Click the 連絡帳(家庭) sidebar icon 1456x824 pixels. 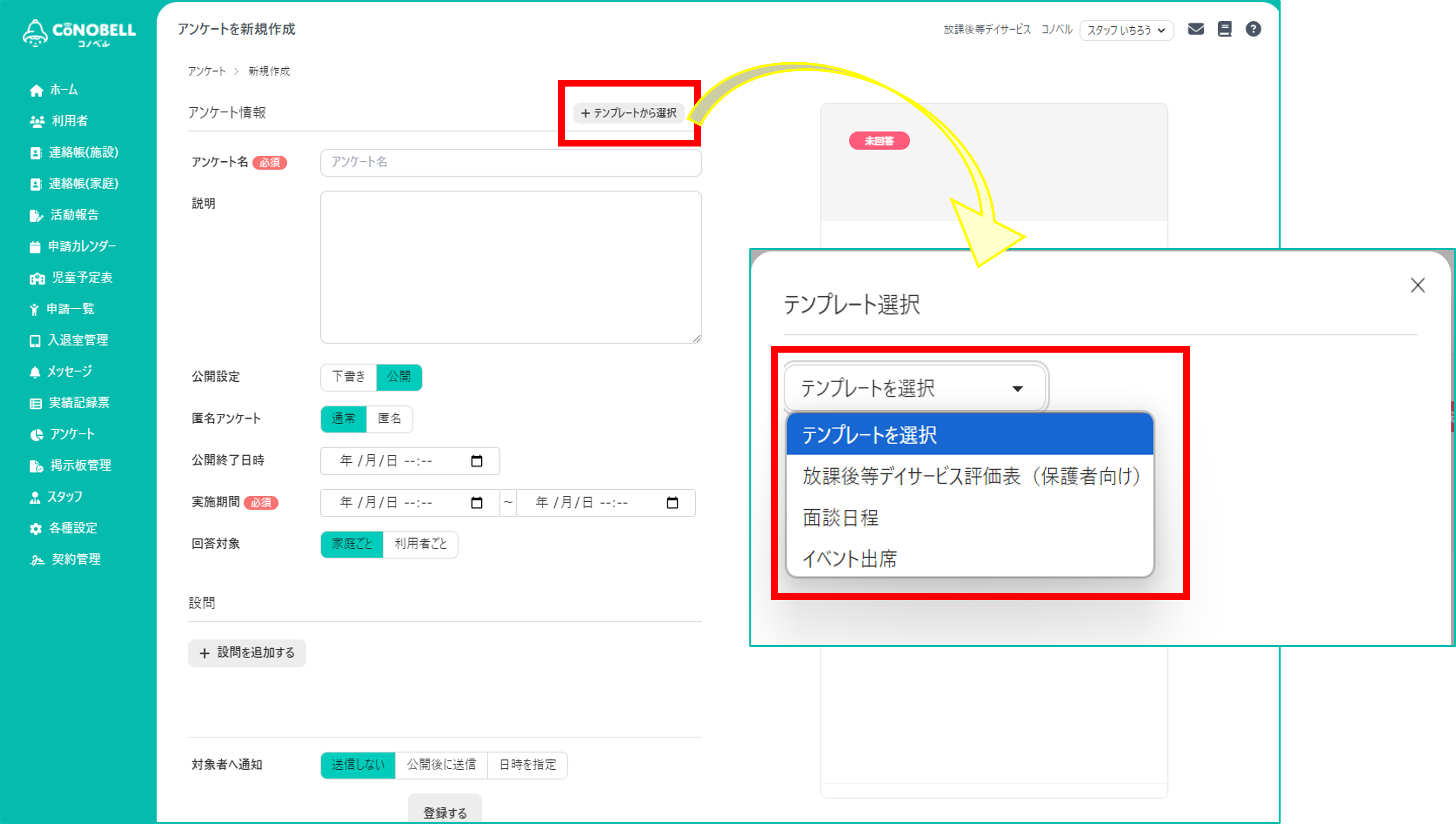click(36, 184)
